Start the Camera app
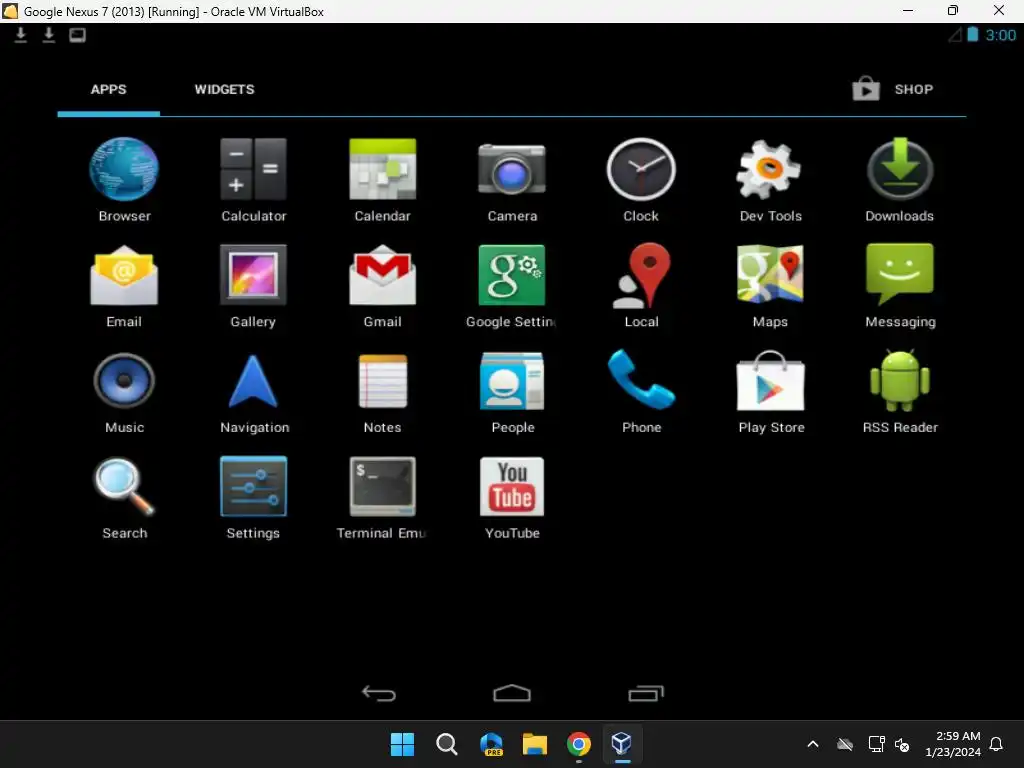The height and width of the screenshot is (768, 1024). (512, 180)
